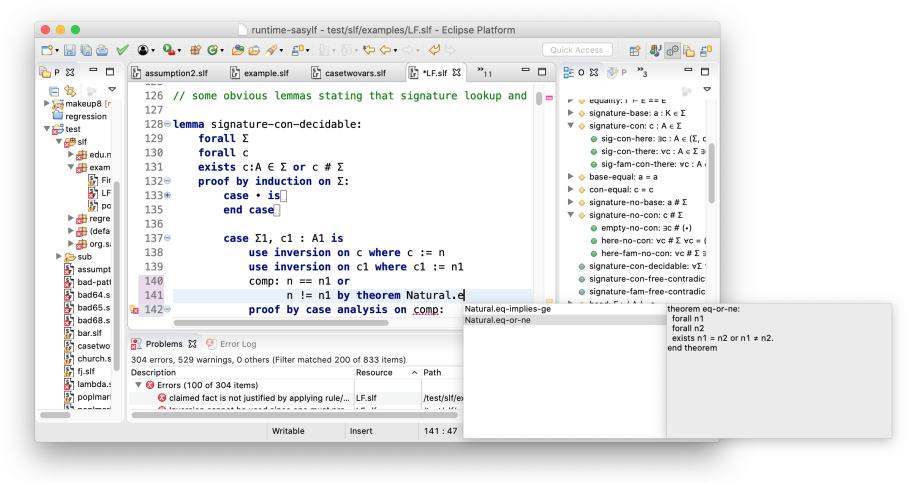Fold the lemma at line 128
Screen dimensions: 909x483
coord(168,124)
